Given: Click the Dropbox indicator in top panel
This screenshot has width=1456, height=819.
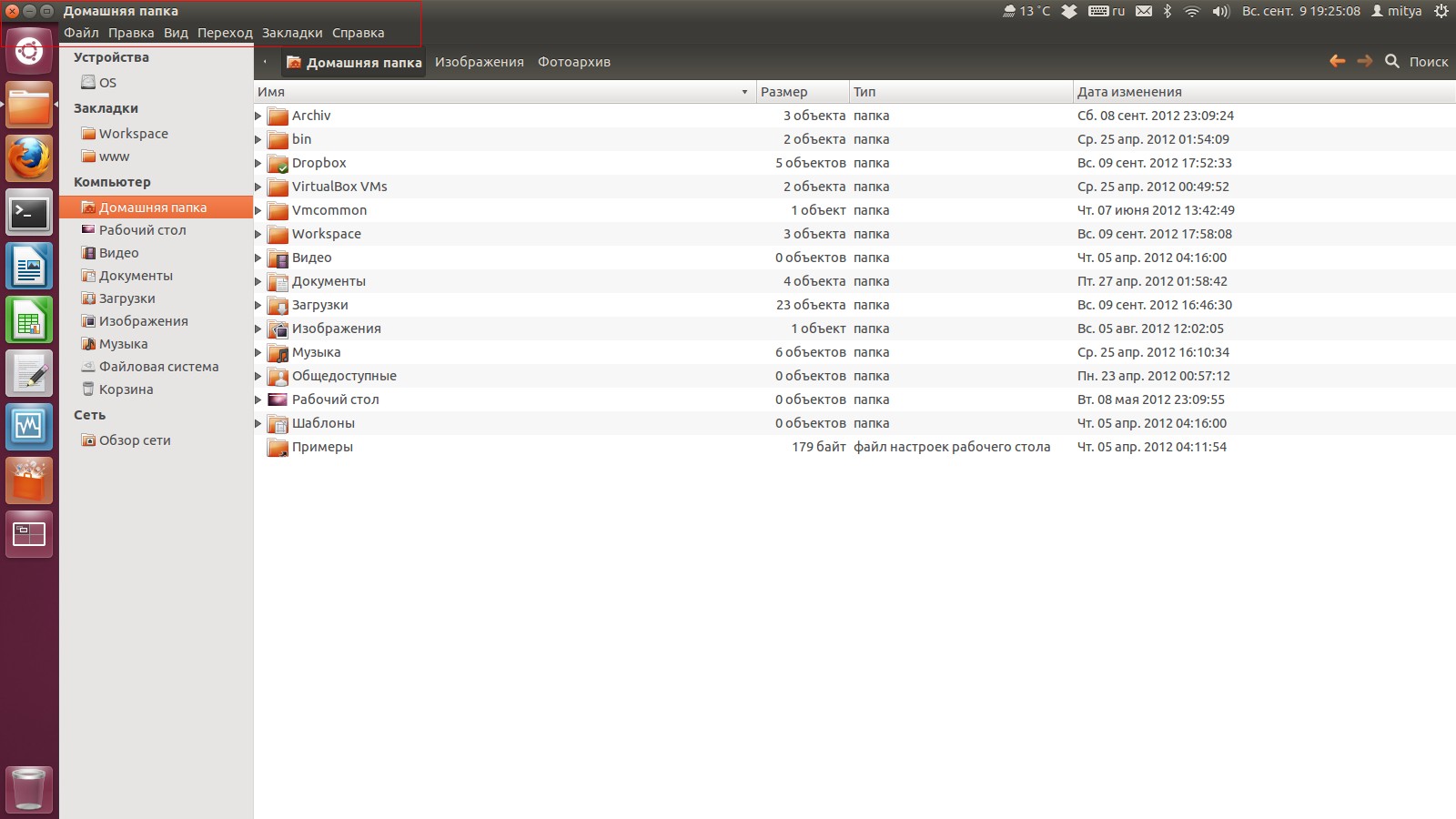Looking at the screenshot, I should (x=1069, y=11).
